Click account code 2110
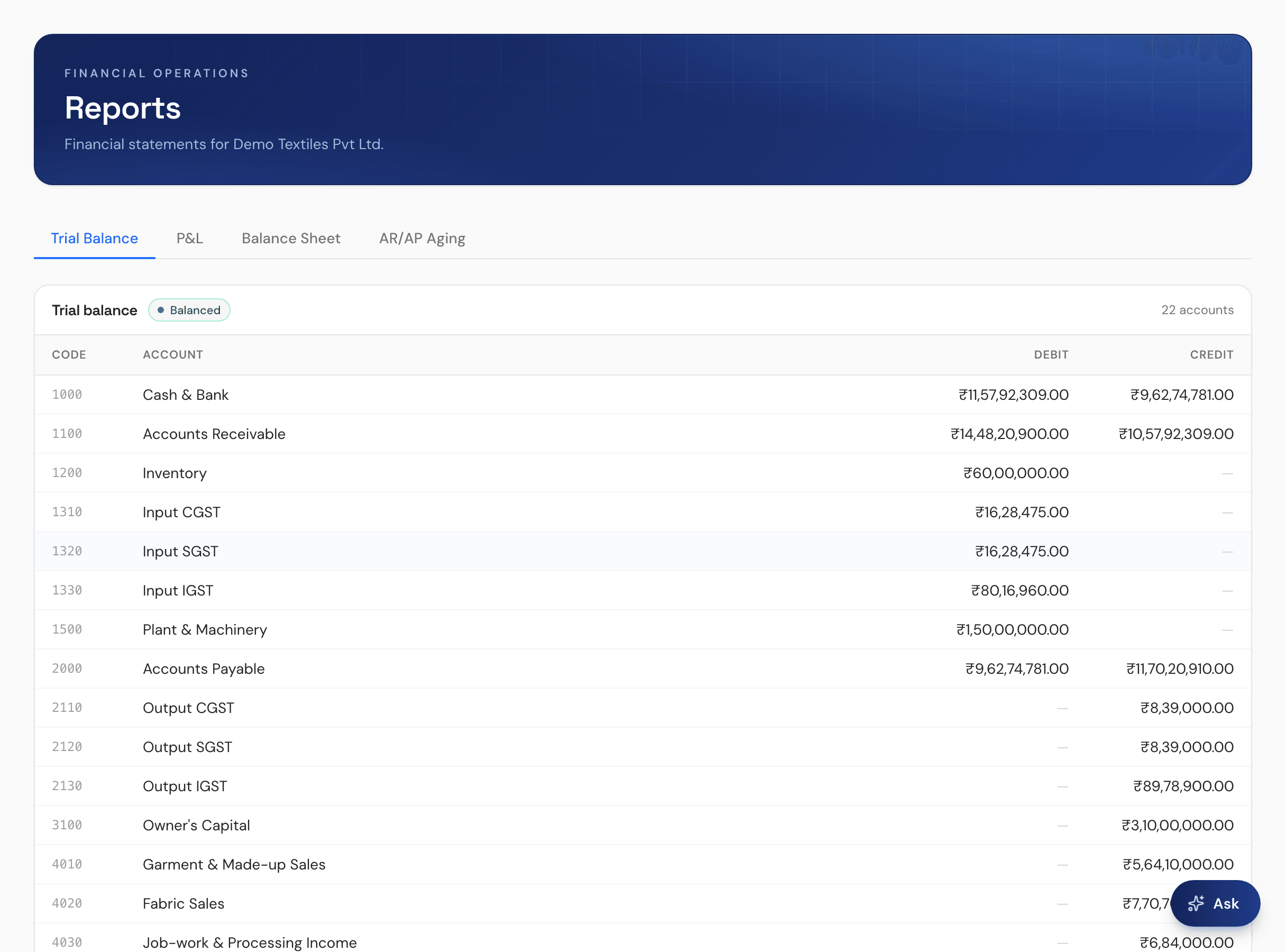 67,708
